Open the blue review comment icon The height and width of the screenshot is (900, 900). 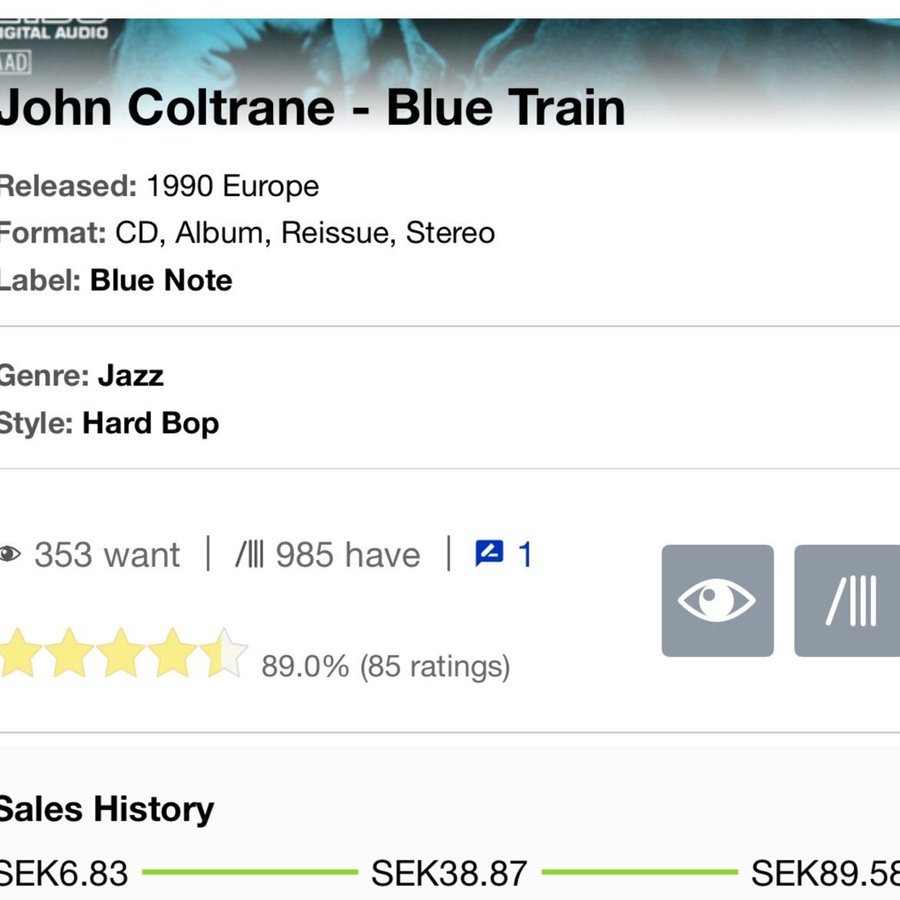pyautogui.click(x=489, y=554)
